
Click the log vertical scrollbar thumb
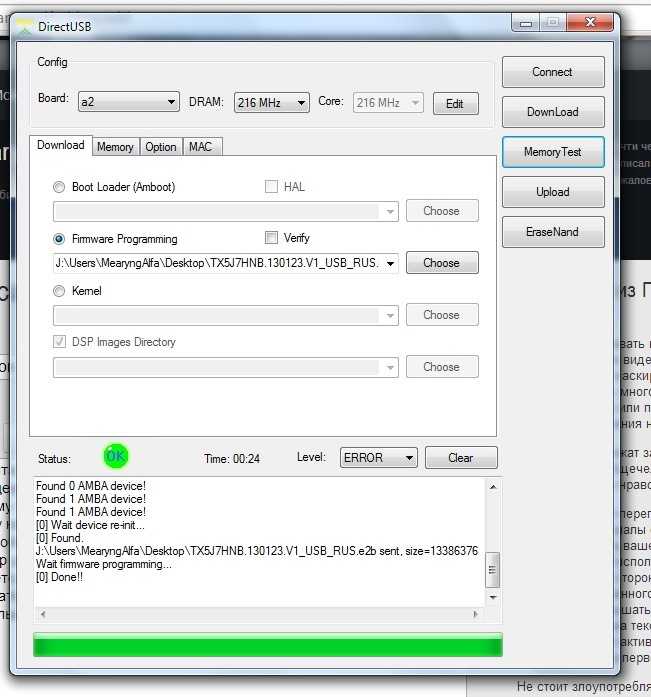point(493,569)
